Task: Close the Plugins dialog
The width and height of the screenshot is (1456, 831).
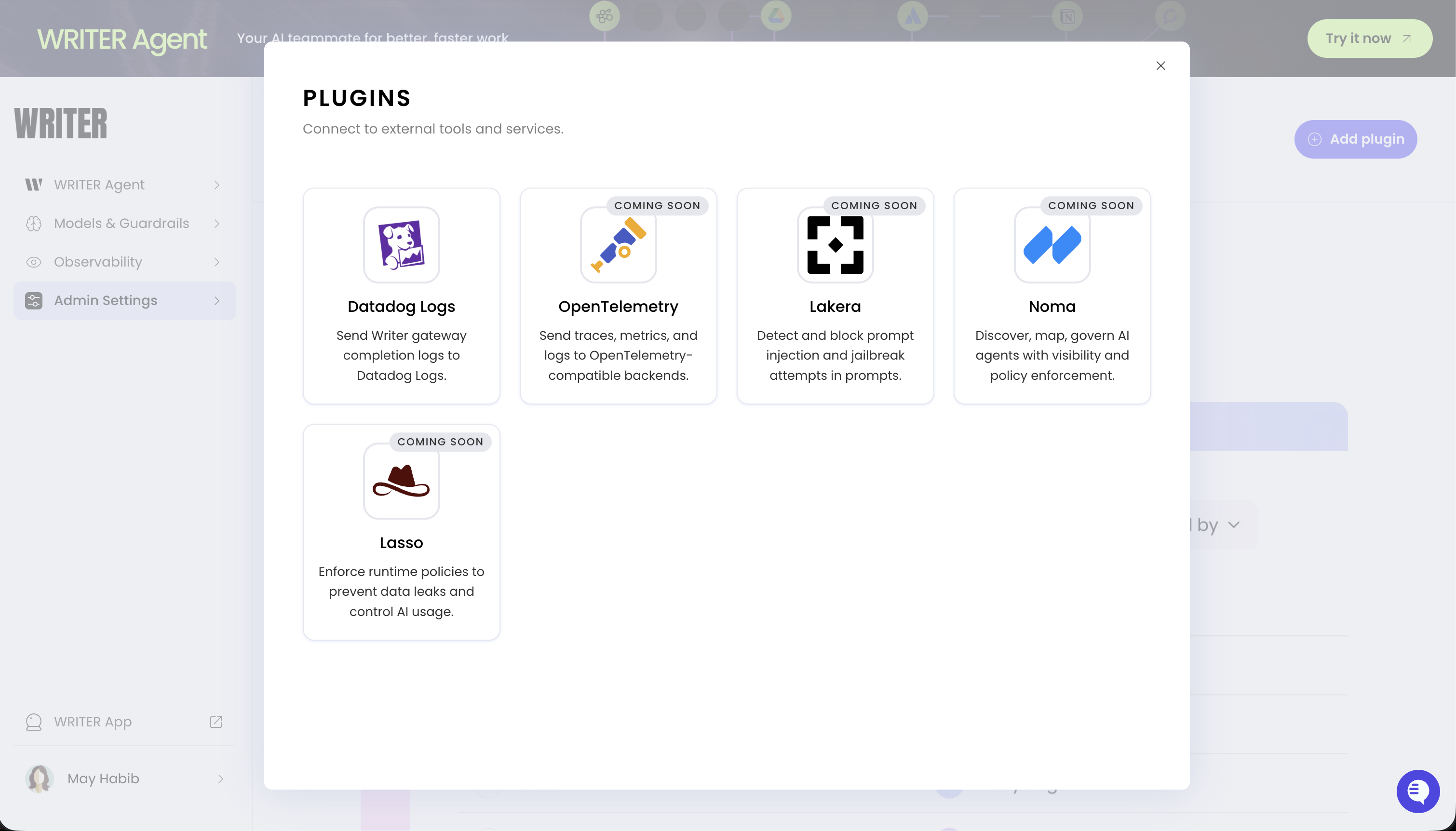Action: [1161, 66]
